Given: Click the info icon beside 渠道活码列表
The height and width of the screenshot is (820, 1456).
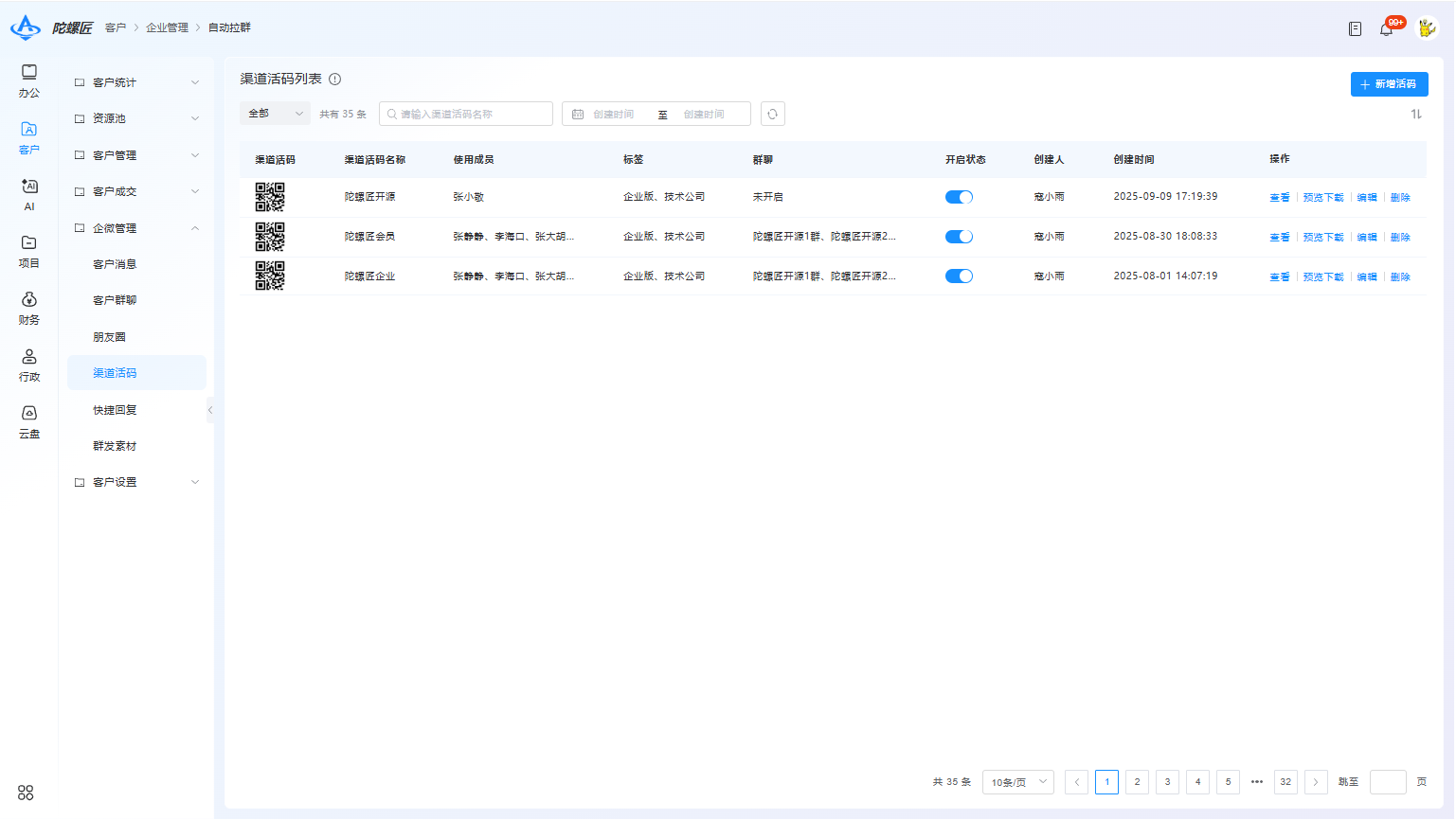Looking at the screenshot, I should [x=334, y=80].
